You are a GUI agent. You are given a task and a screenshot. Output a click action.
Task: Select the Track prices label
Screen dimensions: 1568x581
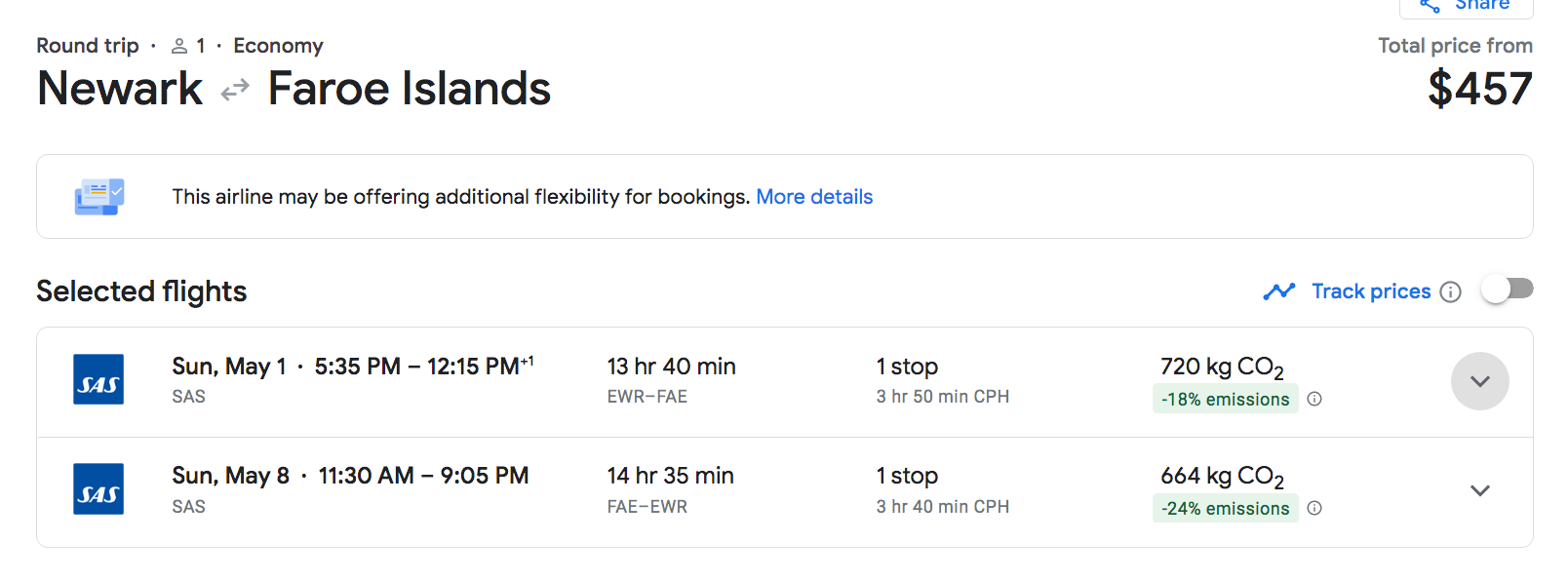(x=1370, y=291)
